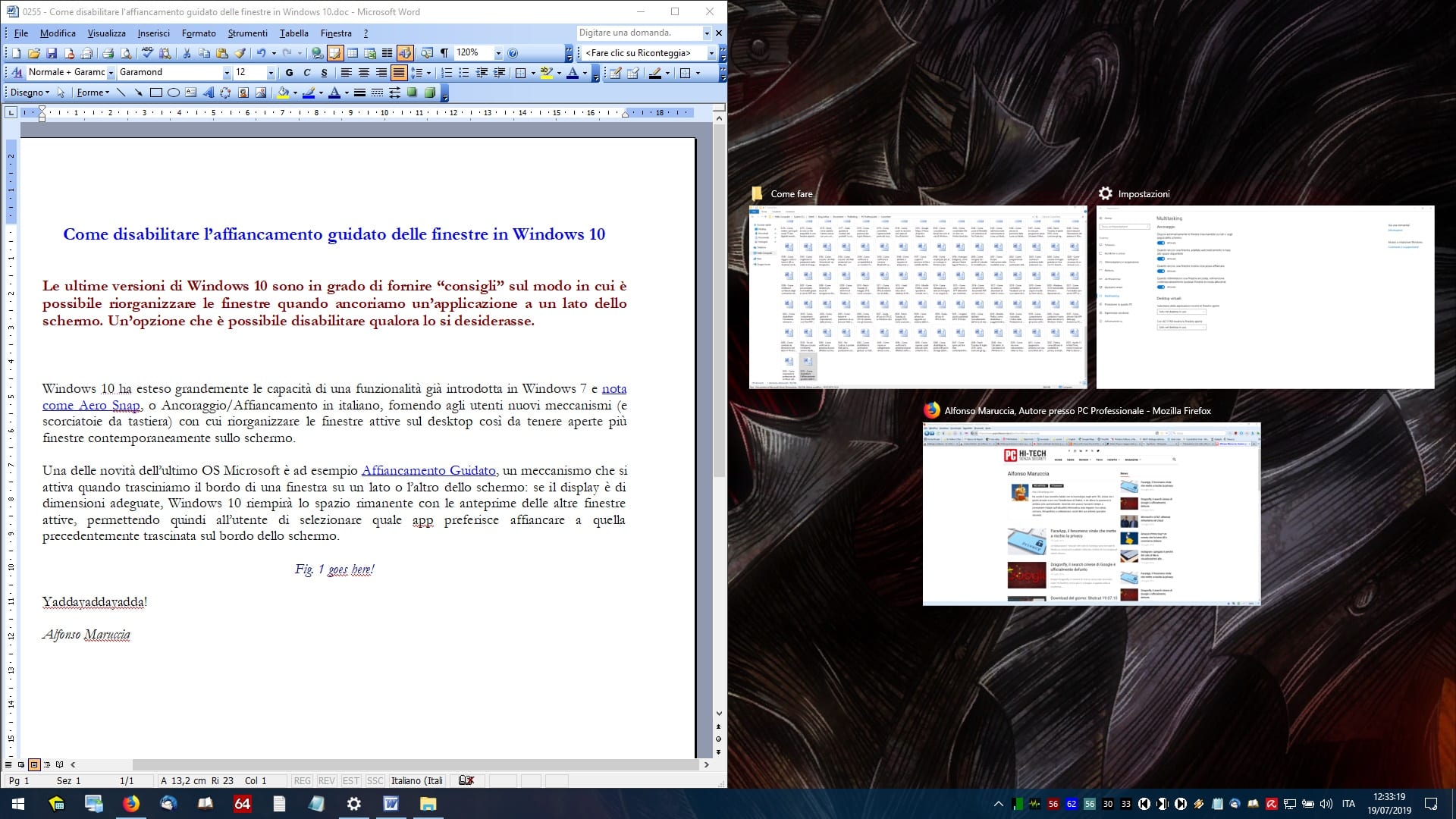1456x819 pixels.
Task: Toggle show/hide paragraph marks
Action: pyautogui.click(x=444, y=53)
